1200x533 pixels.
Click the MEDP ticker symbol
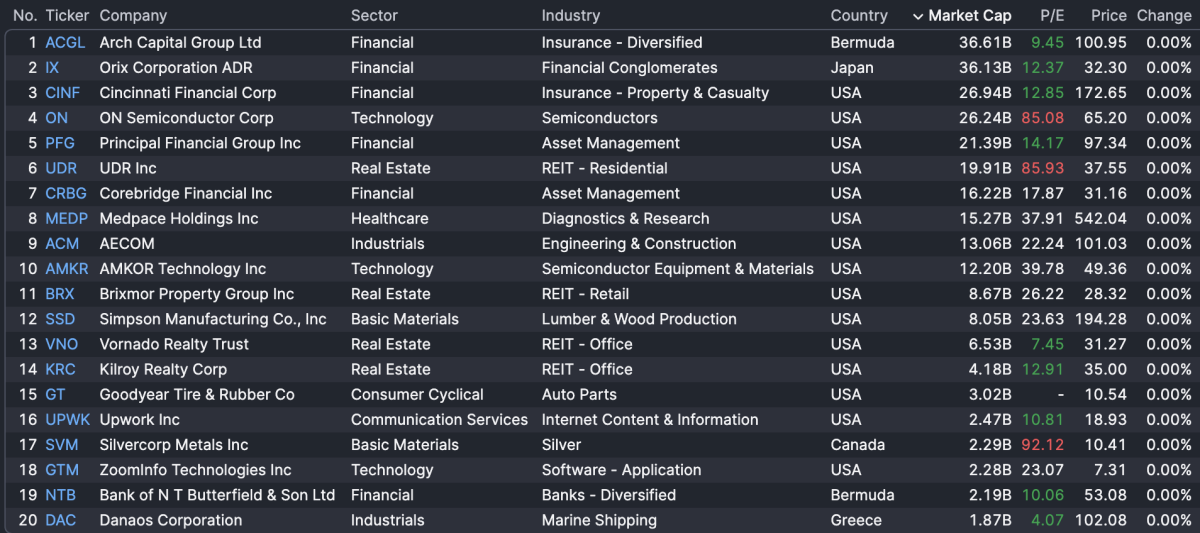coord(66,219)
